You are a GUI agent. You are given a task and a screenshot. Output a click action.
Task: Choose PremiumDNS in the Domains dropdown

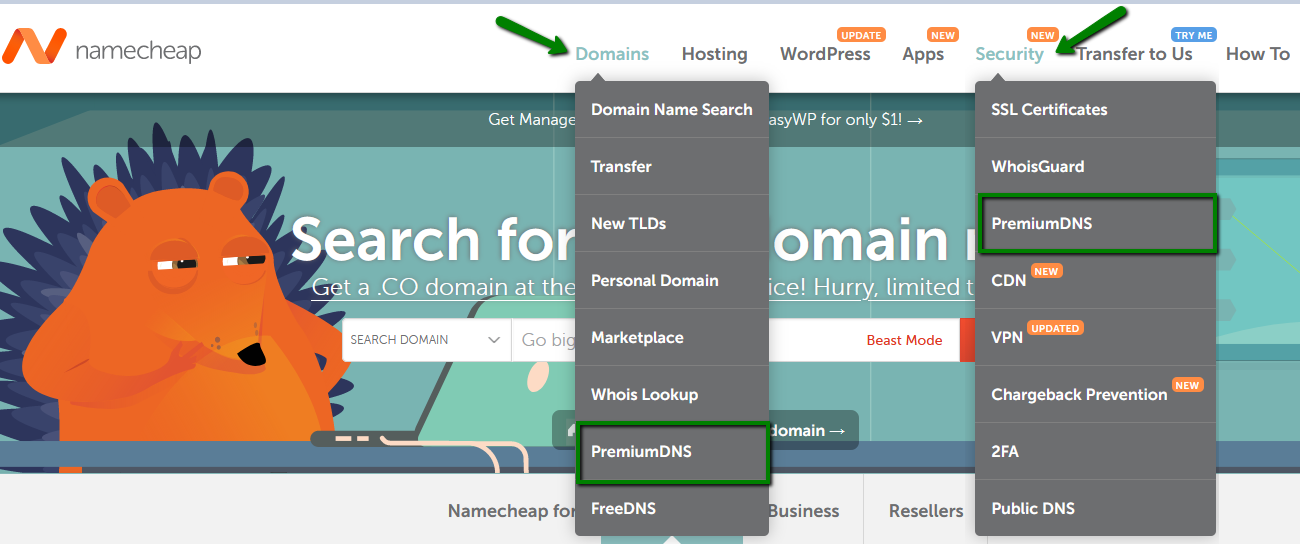(x=672, y=451)
